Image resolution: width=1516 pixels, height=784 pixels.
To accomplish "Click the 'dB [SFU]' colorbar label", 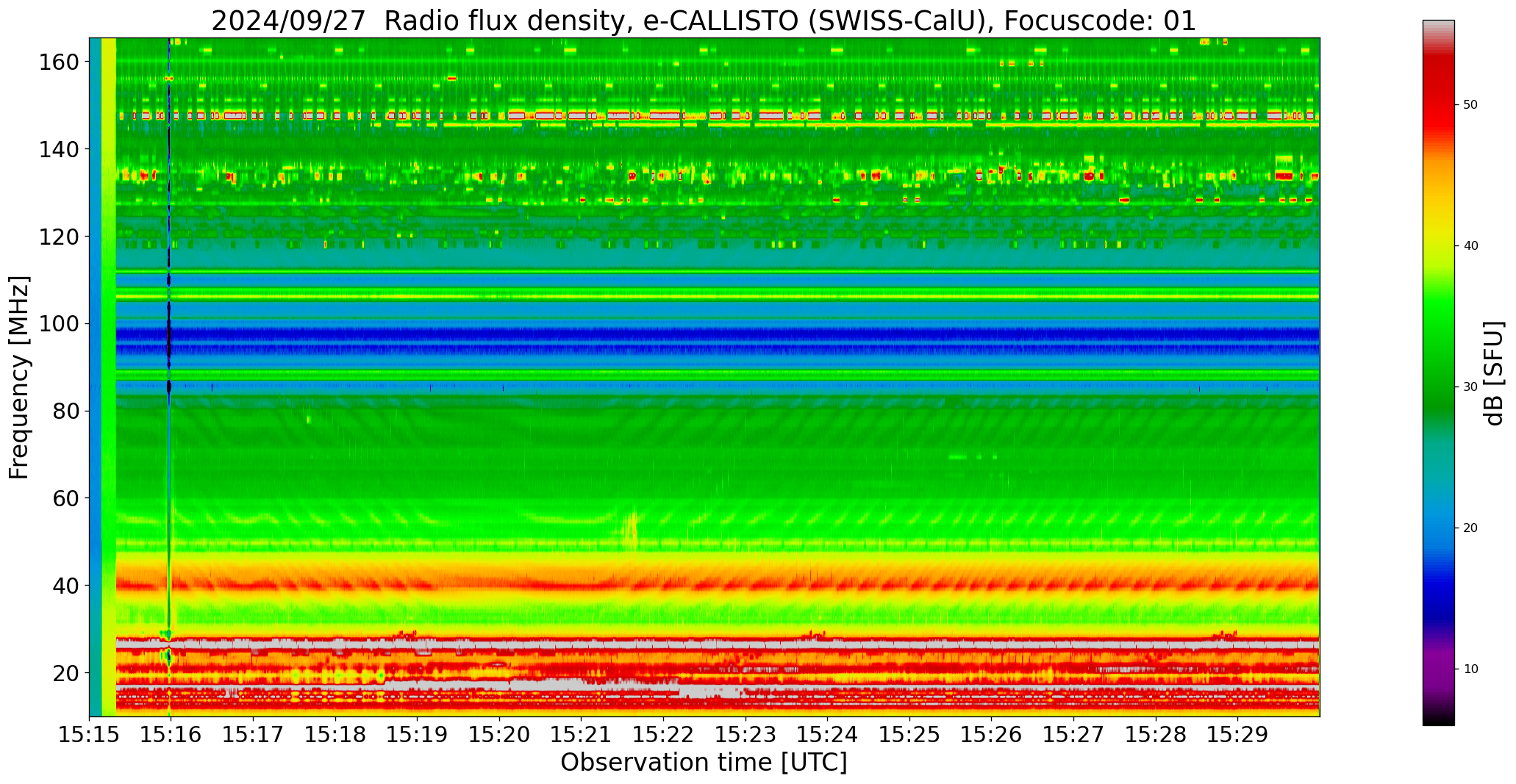I will click(1494, 373).
